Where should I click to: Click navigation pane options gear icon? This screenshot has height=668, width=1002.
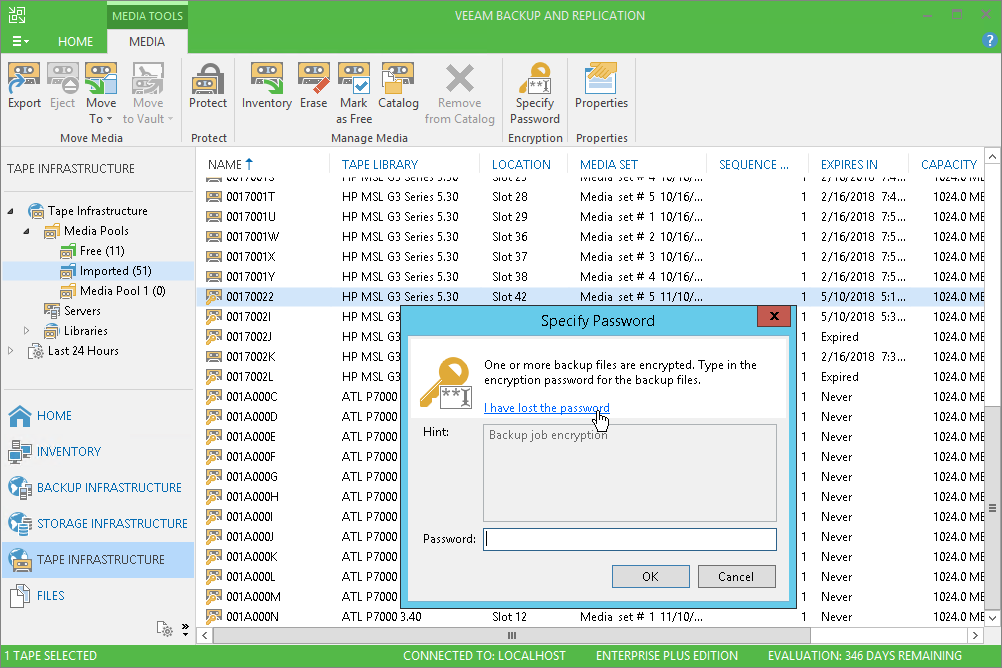[x=165, y=629]
